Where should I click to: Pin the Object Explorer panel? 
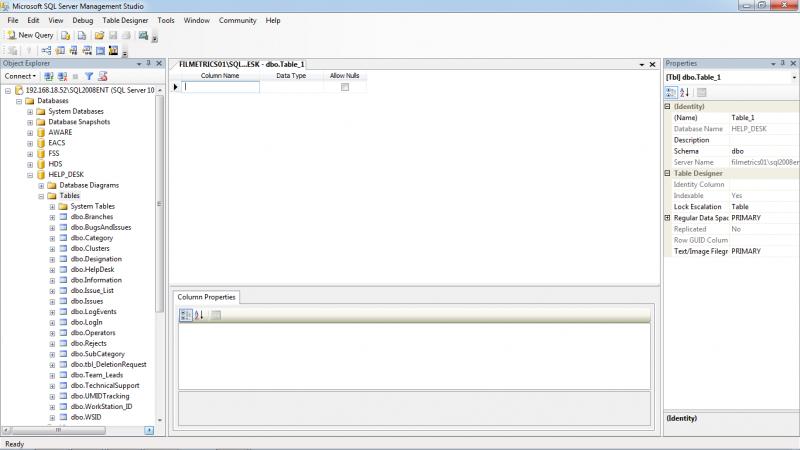(148, 63)
